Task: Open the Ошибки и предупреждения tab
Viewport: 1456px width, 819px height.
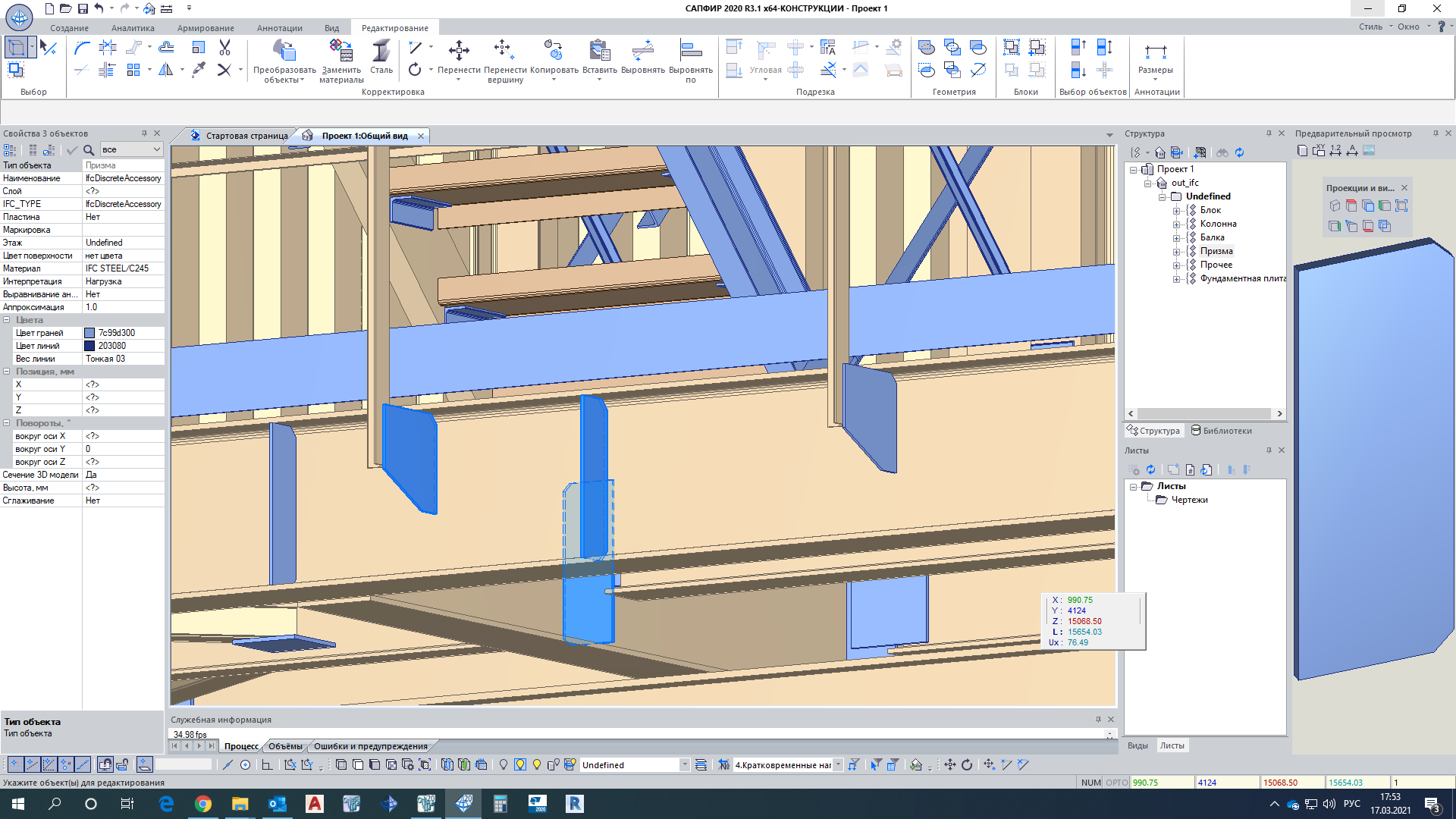Action: [370, 746]
